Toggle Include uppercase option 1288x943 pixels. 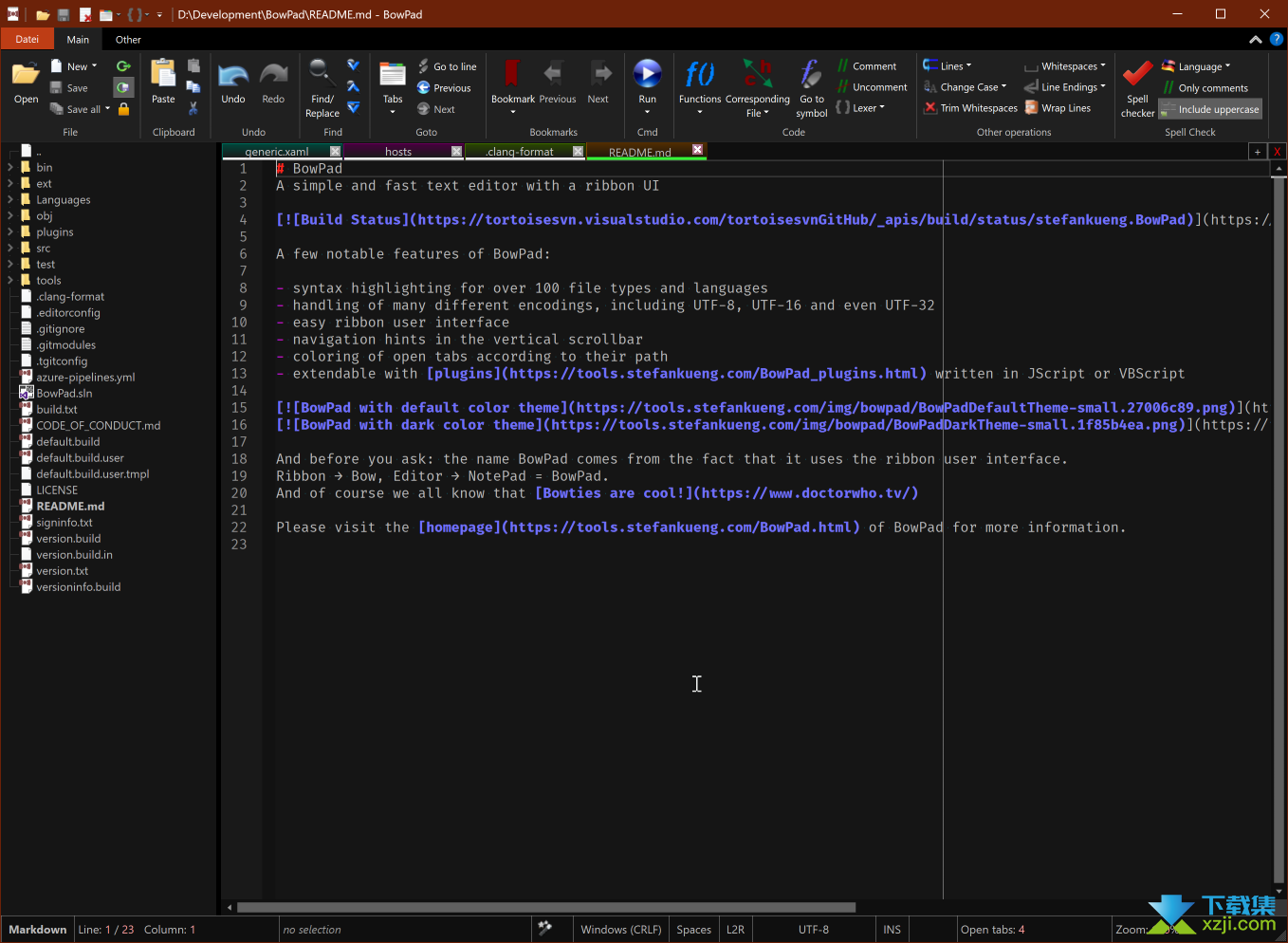1211,109
